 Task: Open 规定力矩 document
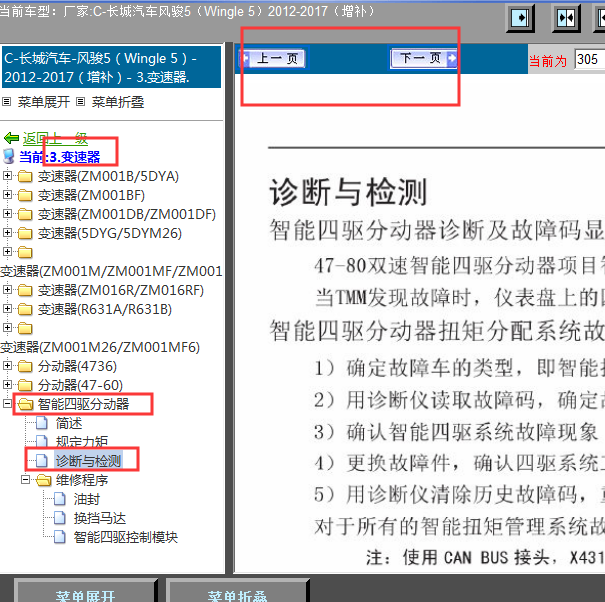point(82,442)
